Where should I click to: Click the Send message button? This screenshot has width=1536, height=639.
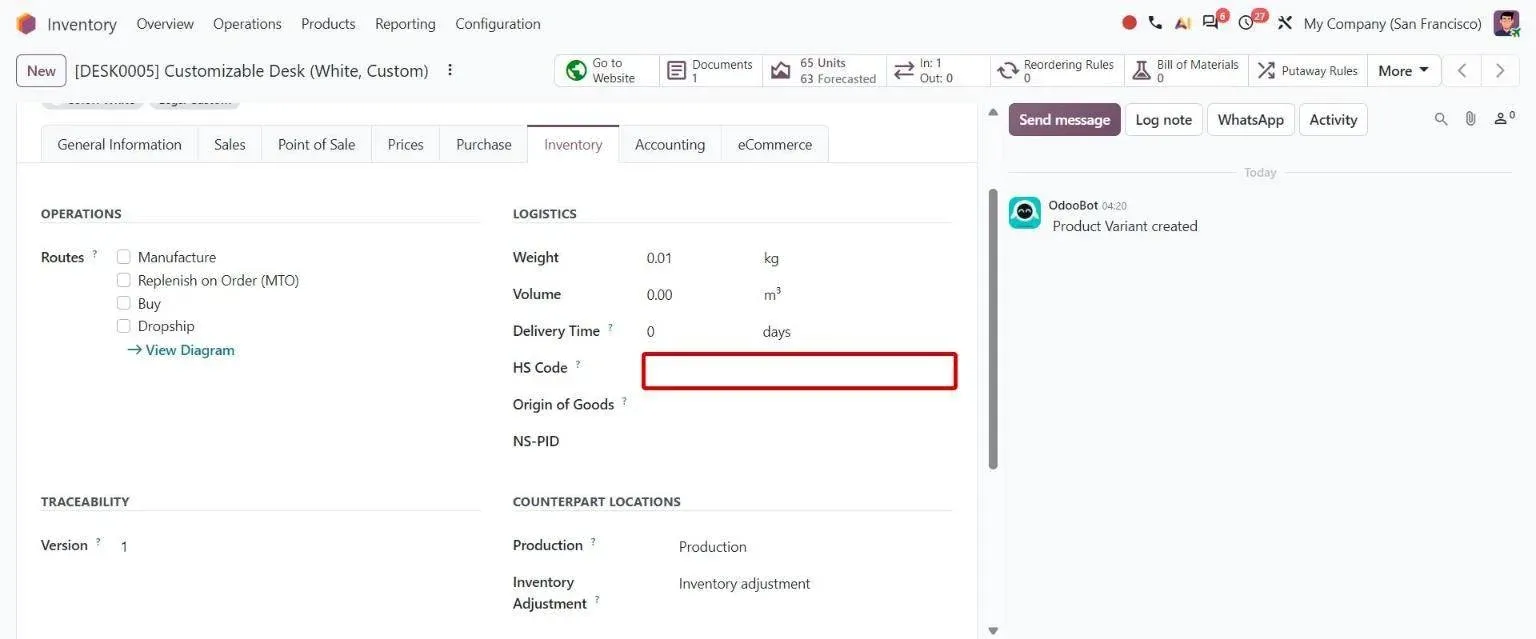tap(1064, 119)
